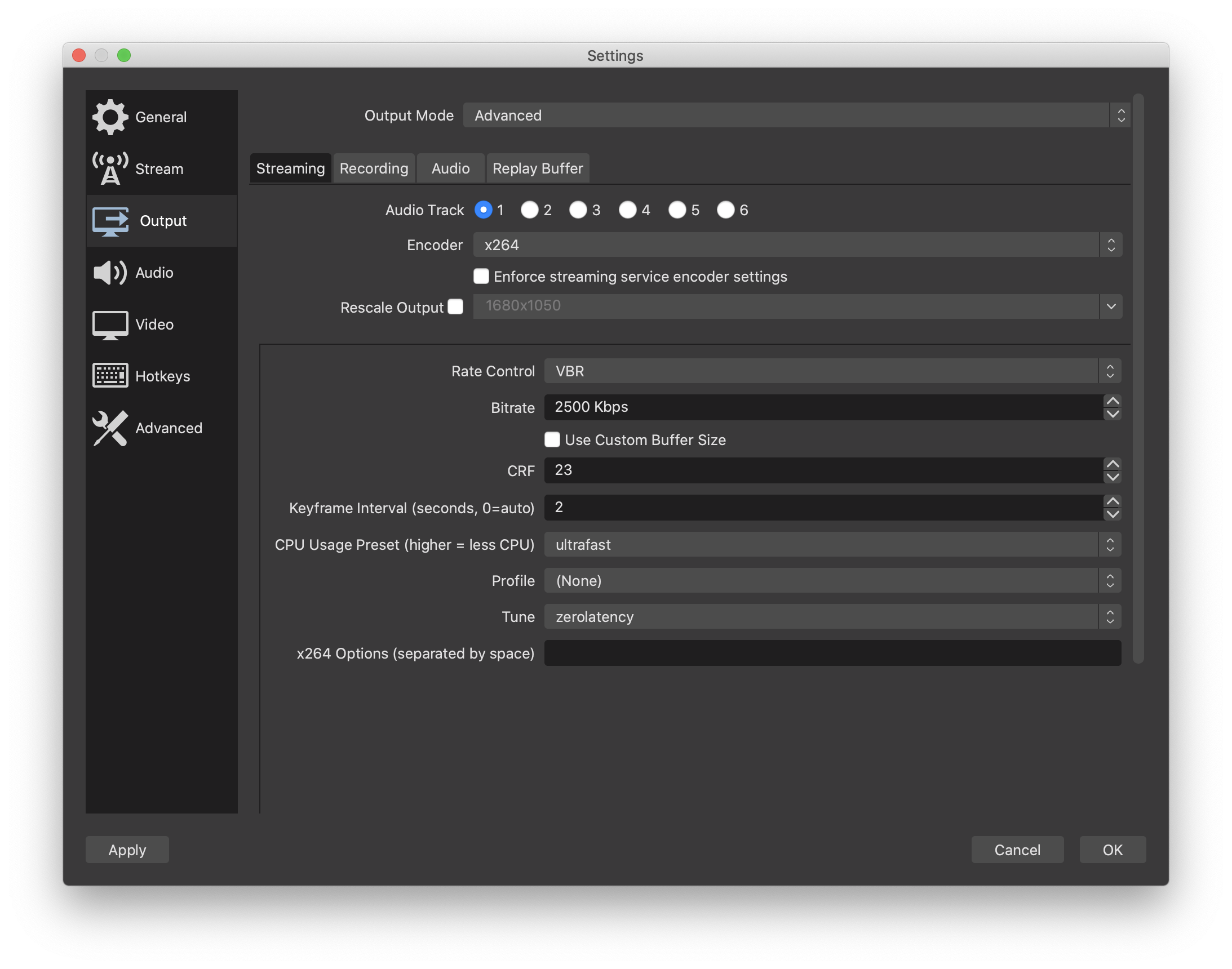Select audio track 3 radio button
The width and height of the screenshot is (1232, 969).
[x=578, y=209]
